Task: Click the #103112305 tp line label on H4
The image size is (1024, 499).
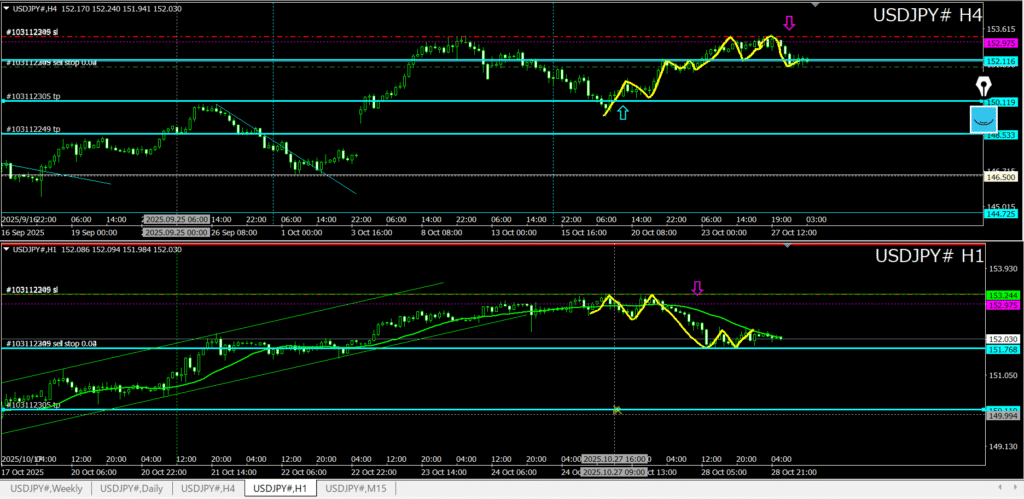Action: pyautogui.click(x=34, y=97)
